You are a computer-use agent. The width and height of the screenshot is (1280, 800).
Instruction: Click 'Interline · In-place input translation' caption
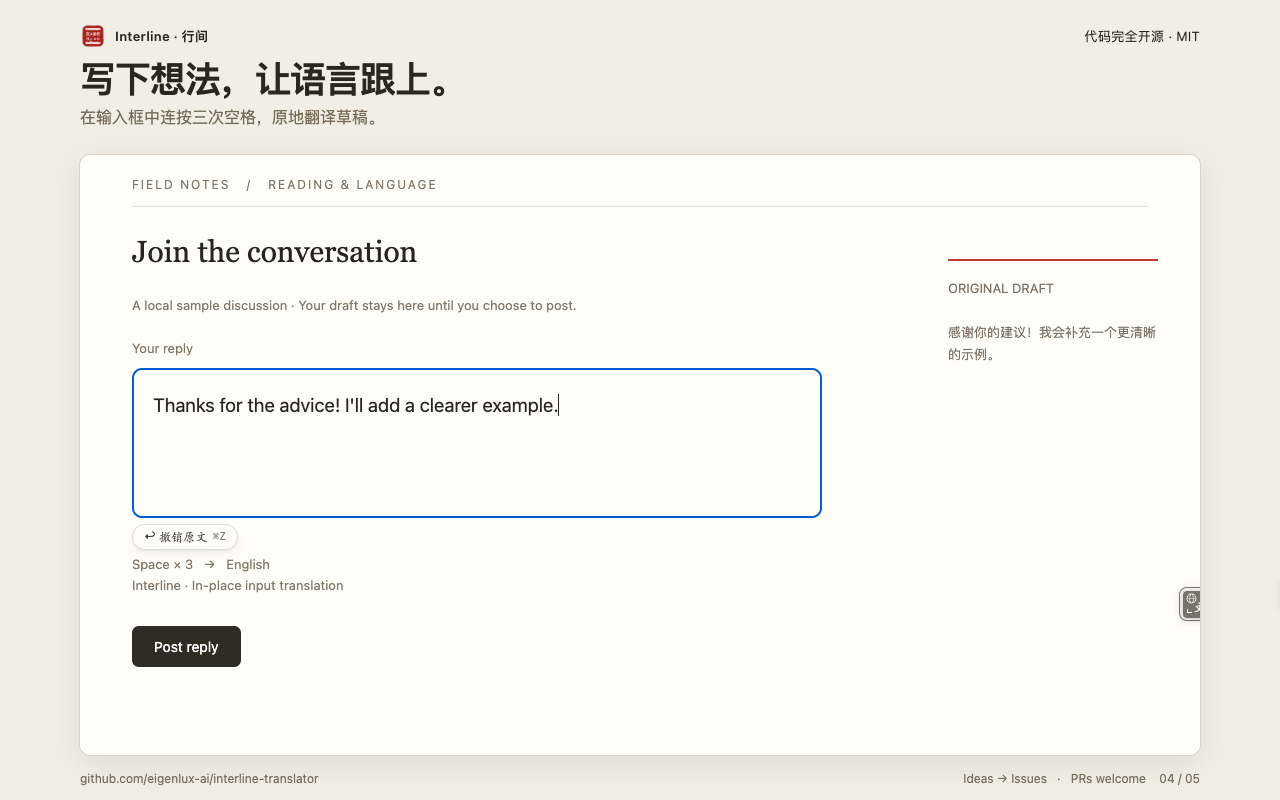pyautogui.click(x=238, y=586)
